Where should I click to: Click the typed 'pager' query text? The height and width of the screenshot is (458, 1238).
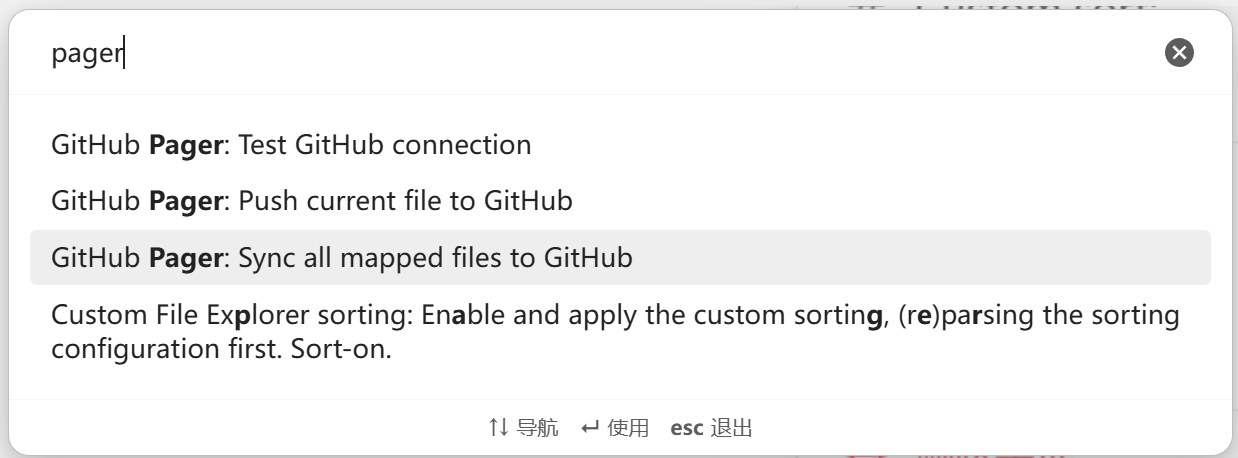coord(86,54)
